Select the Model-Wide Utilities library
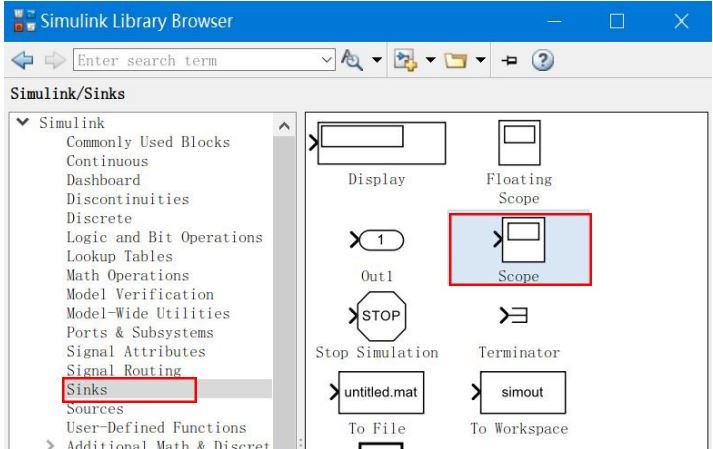 coord(148,314)
